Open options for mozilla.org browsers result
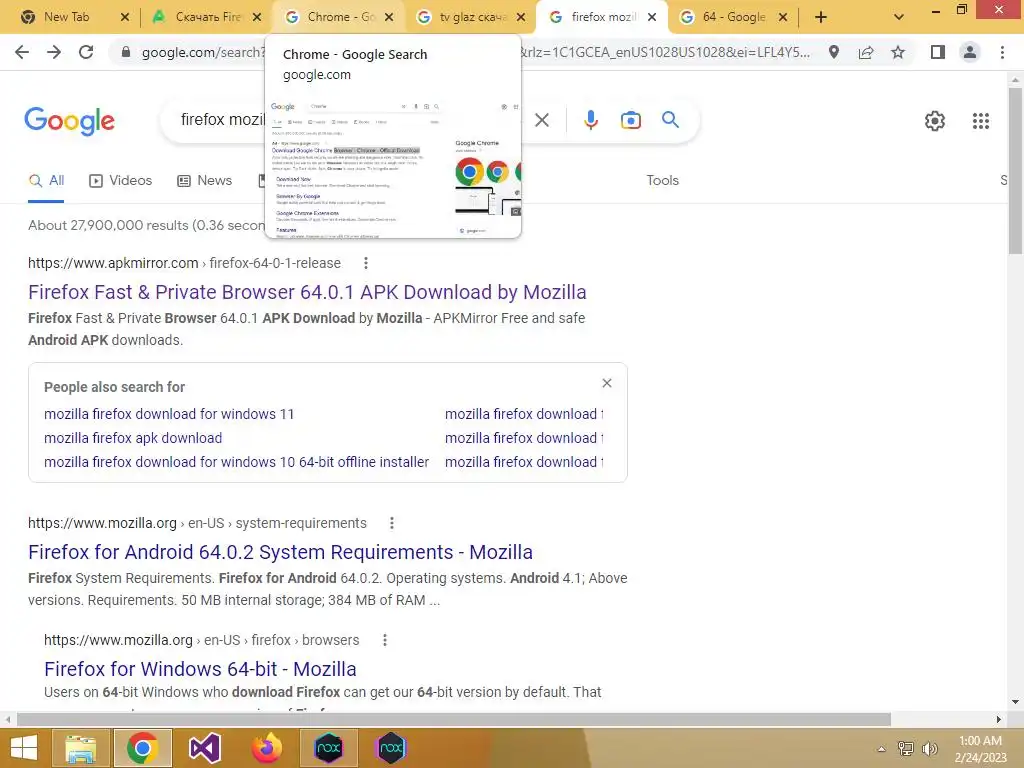1024x768 pixels. coord(385,640)
